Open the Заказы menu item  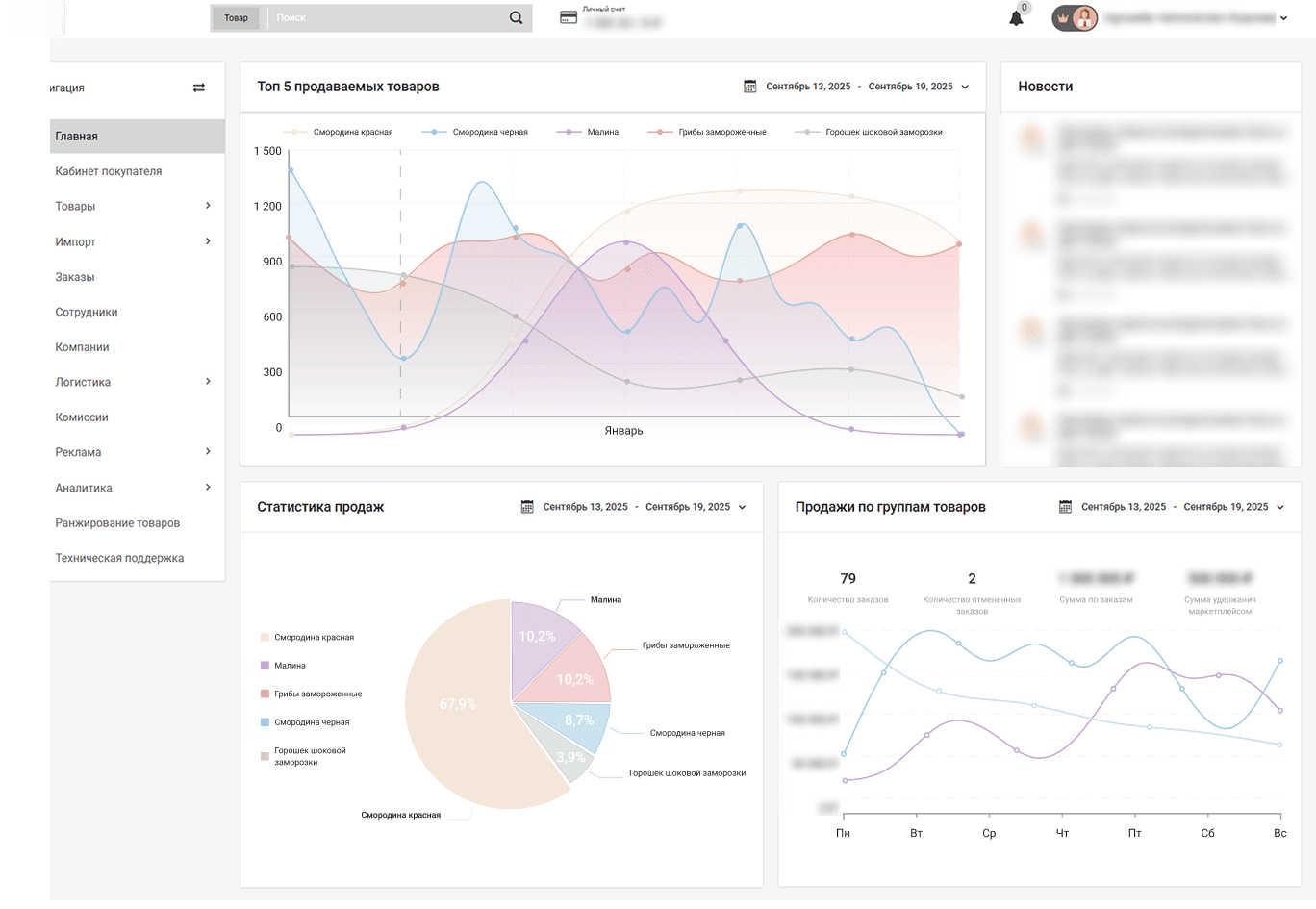tap(75, 277)
